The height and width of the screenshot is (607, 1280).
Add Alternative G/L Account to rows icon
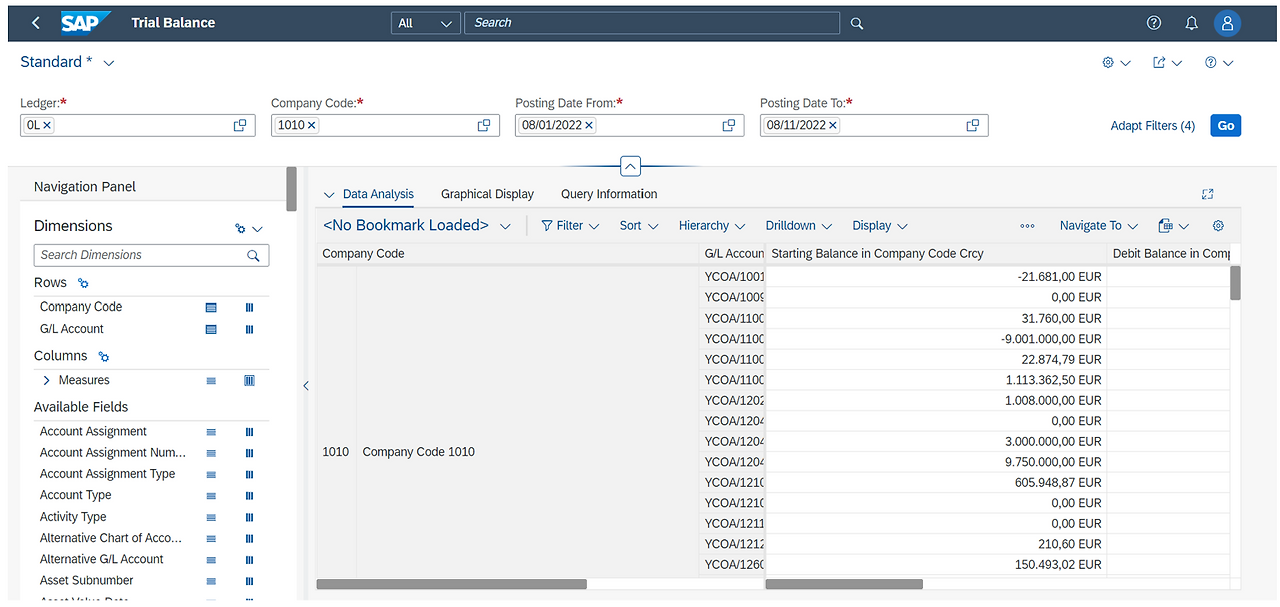[211, 560]
